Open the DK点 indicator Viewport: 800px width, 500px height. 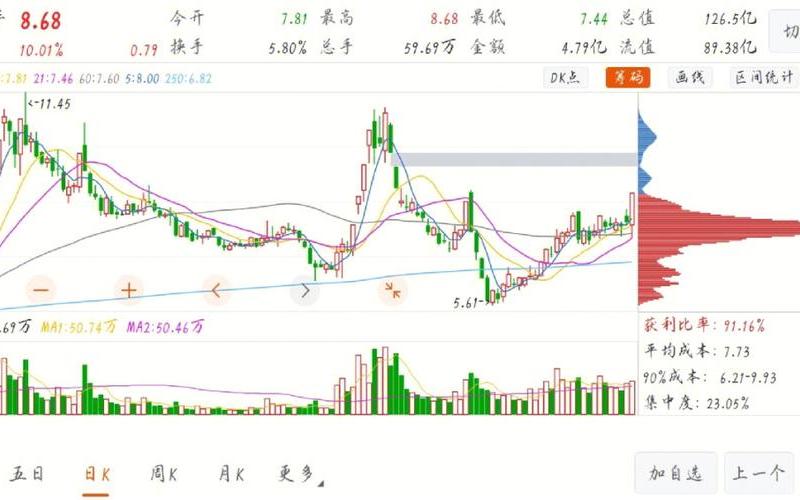[x=565, y=78]
